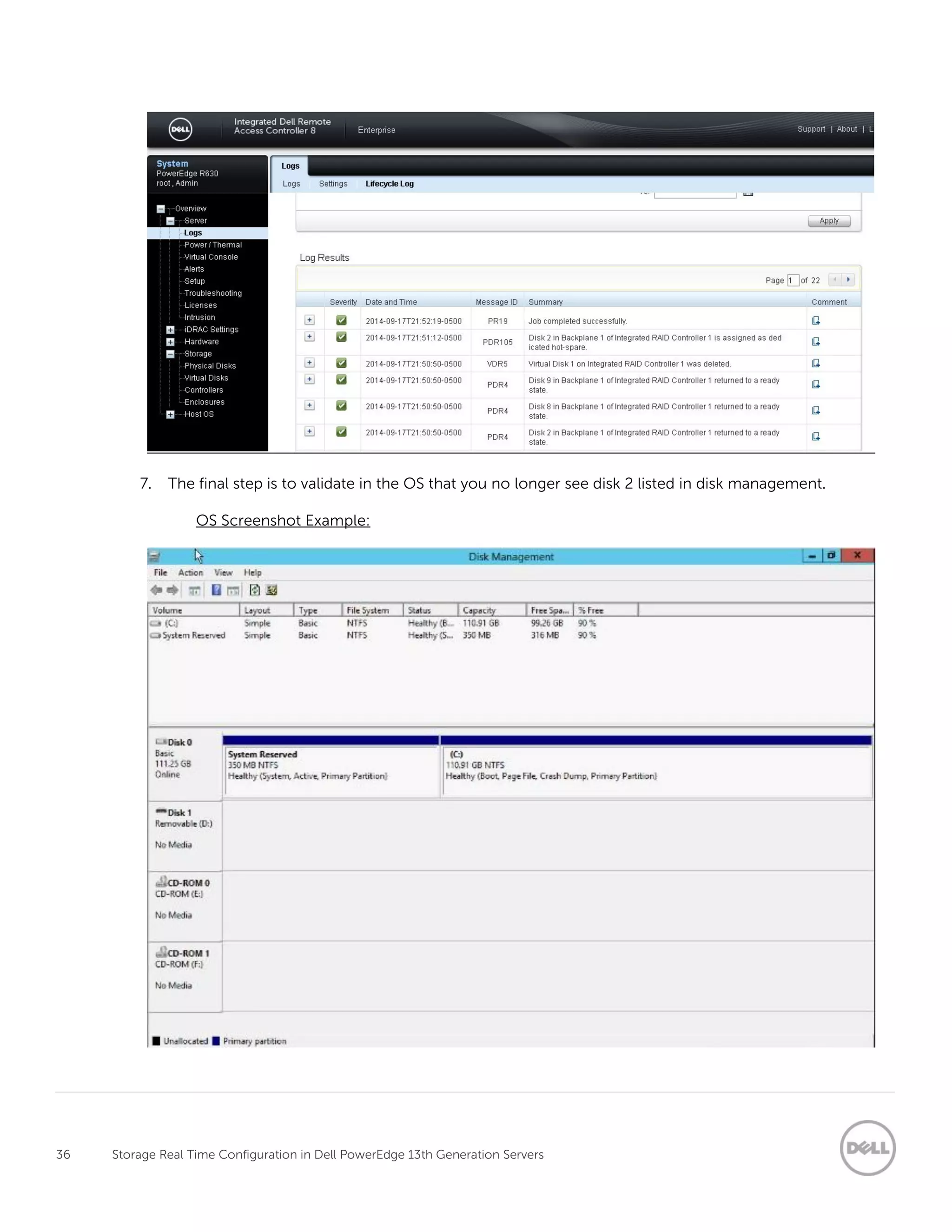The height and width of the screenshot is (1232, 952).
Task: Click the Dell logo in iDRAC header
Action: point(180,129)
